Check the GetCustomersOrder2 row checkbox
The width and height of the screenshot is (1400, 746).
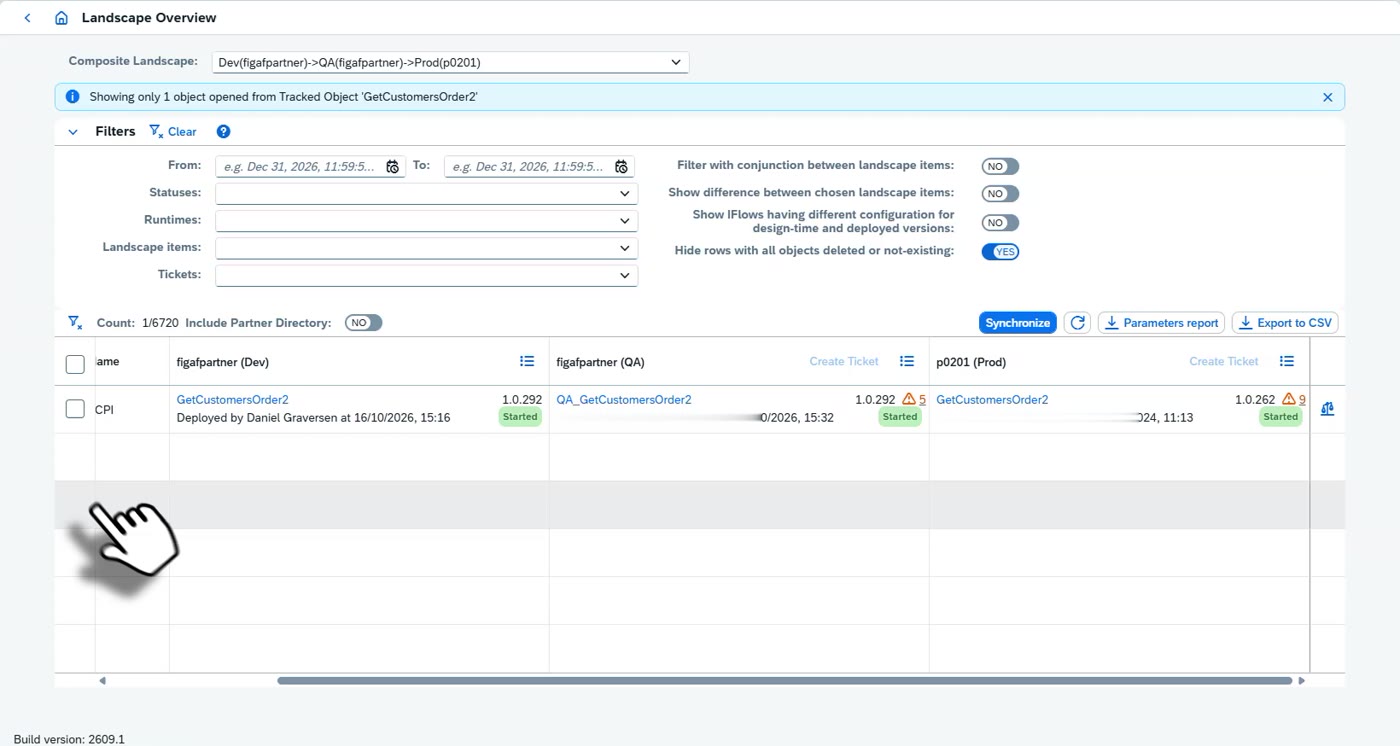pyautogui.click(x=75, y=409)
